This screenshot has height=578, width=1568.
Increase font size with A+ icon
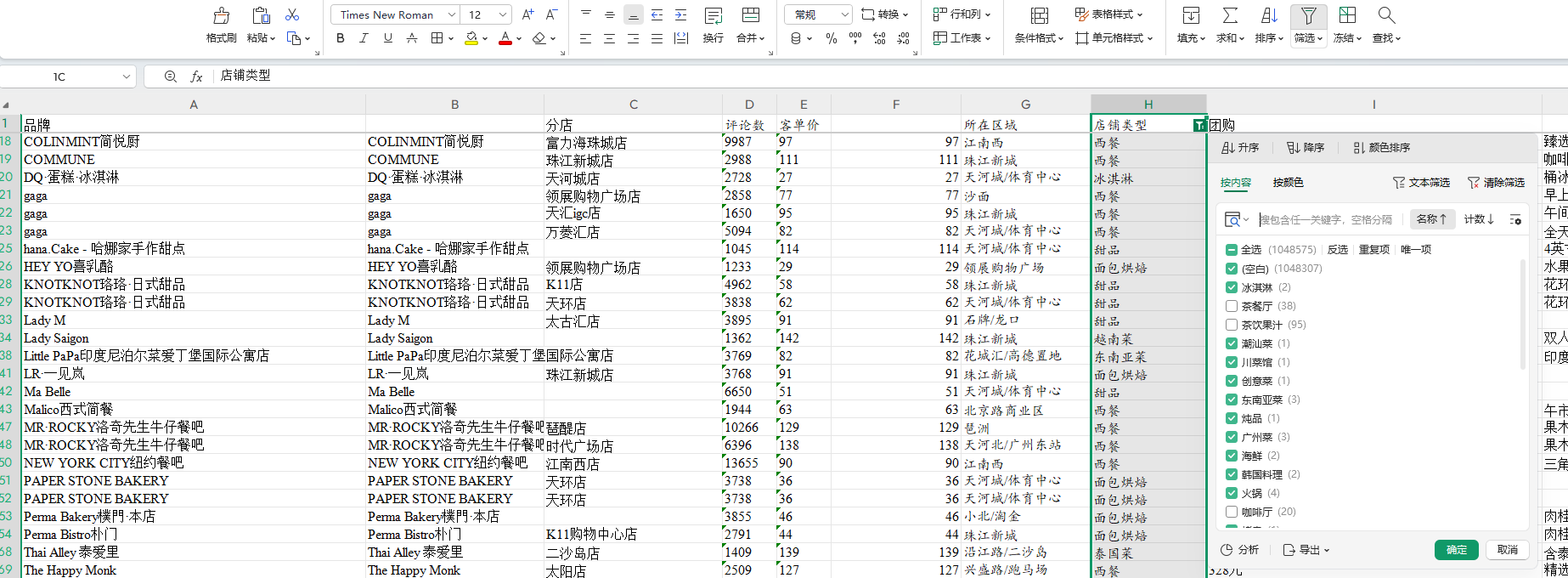click(527, 14)
